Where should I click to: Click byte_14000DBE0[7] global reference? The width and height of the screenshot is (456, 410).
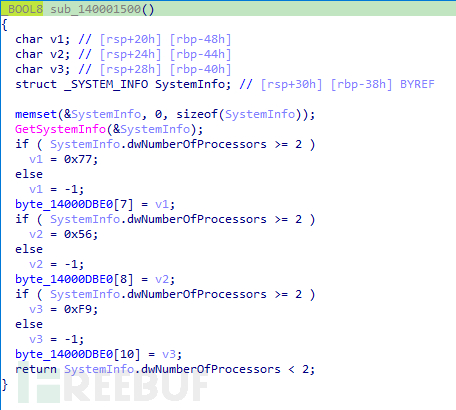(x=74, y=204)
